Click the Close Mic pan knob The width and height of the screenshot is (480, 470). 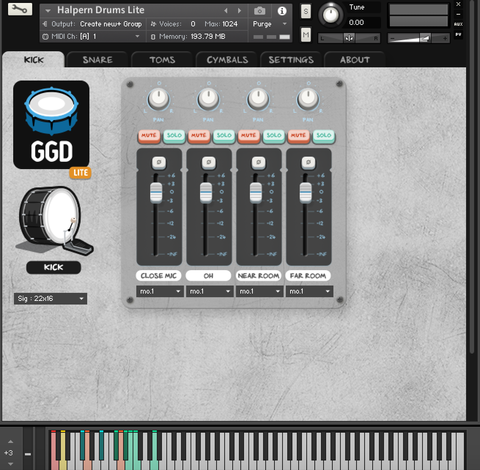click(x=159, y=99)
